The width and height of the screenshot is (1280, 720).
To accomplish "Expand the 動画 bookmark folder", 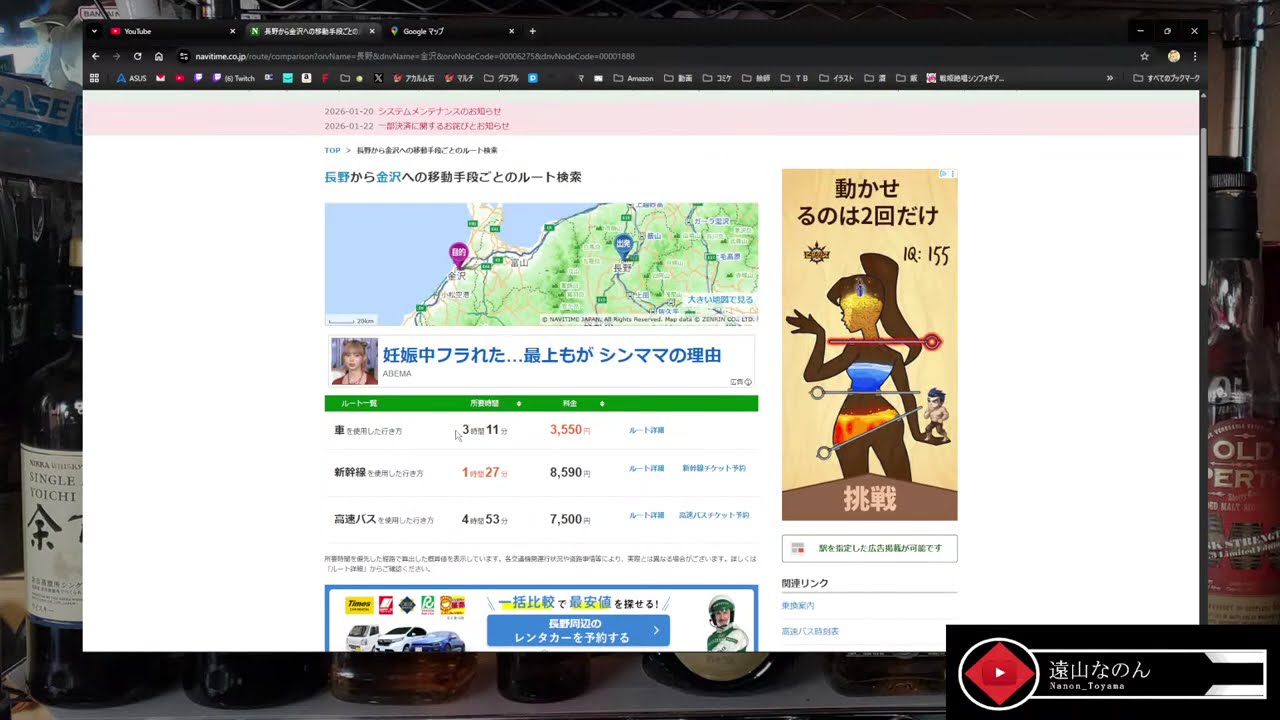I will click(678, 78).
